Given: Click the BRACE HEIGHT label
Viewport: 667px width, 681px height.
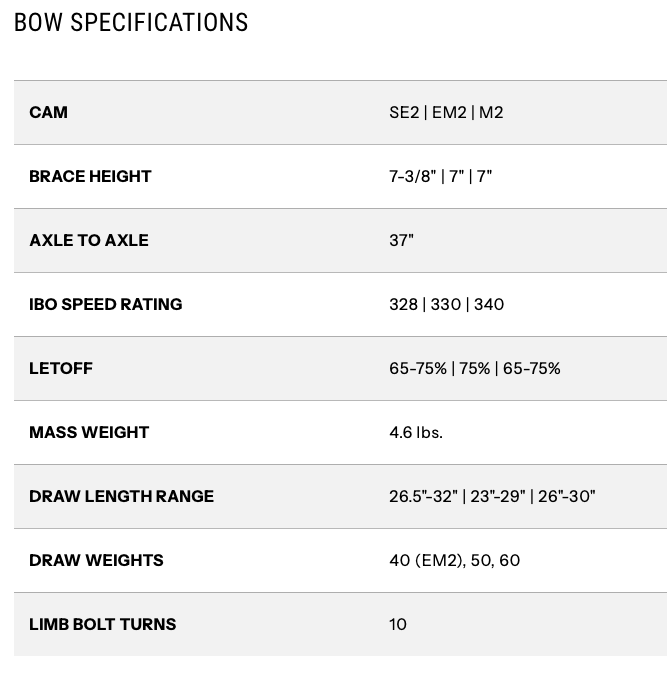Looking at the screenshot, I should 90,176.
